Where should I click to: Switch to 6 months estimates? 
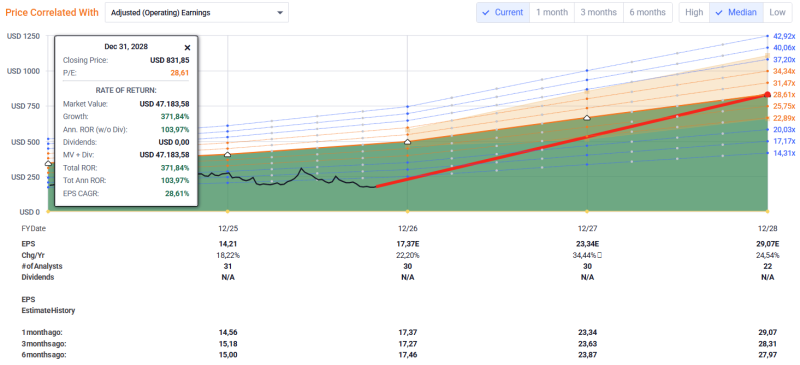click(x=647, y=12)
